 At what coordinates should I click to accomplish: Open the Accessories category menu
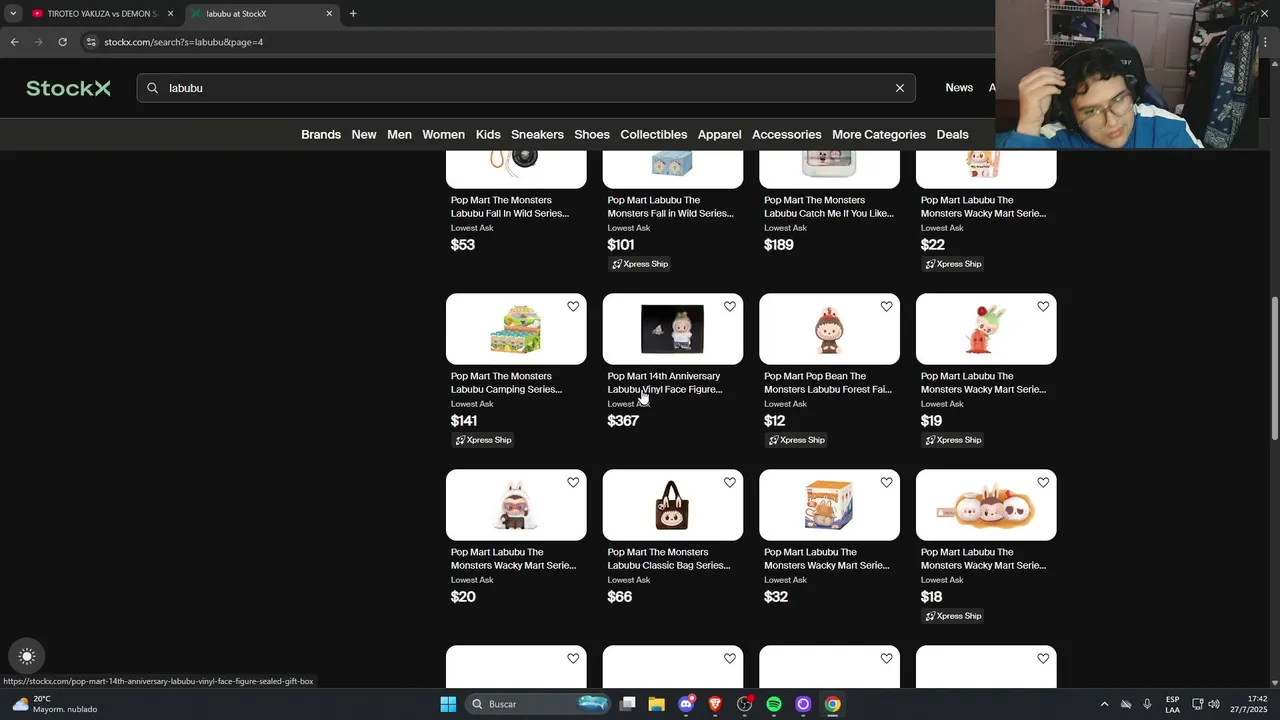[x=787, y=134]
